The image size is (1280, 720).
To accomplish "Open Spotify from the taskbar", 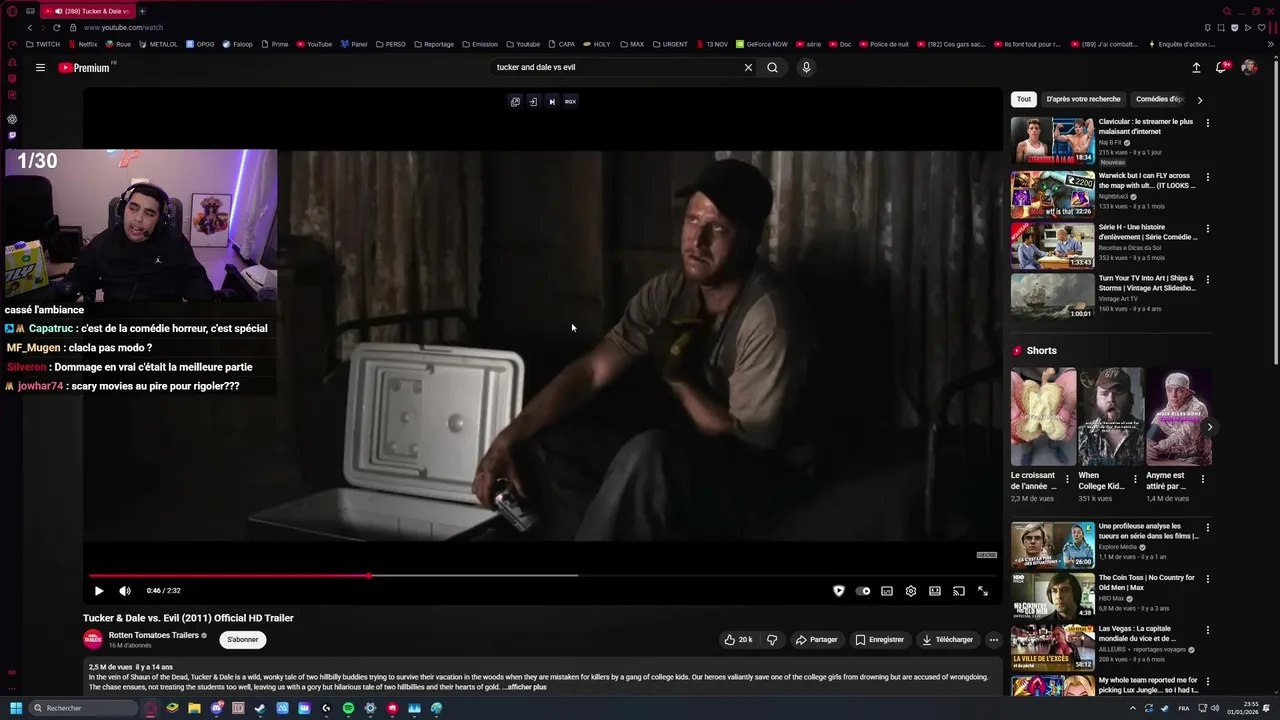I will point(348,708).
